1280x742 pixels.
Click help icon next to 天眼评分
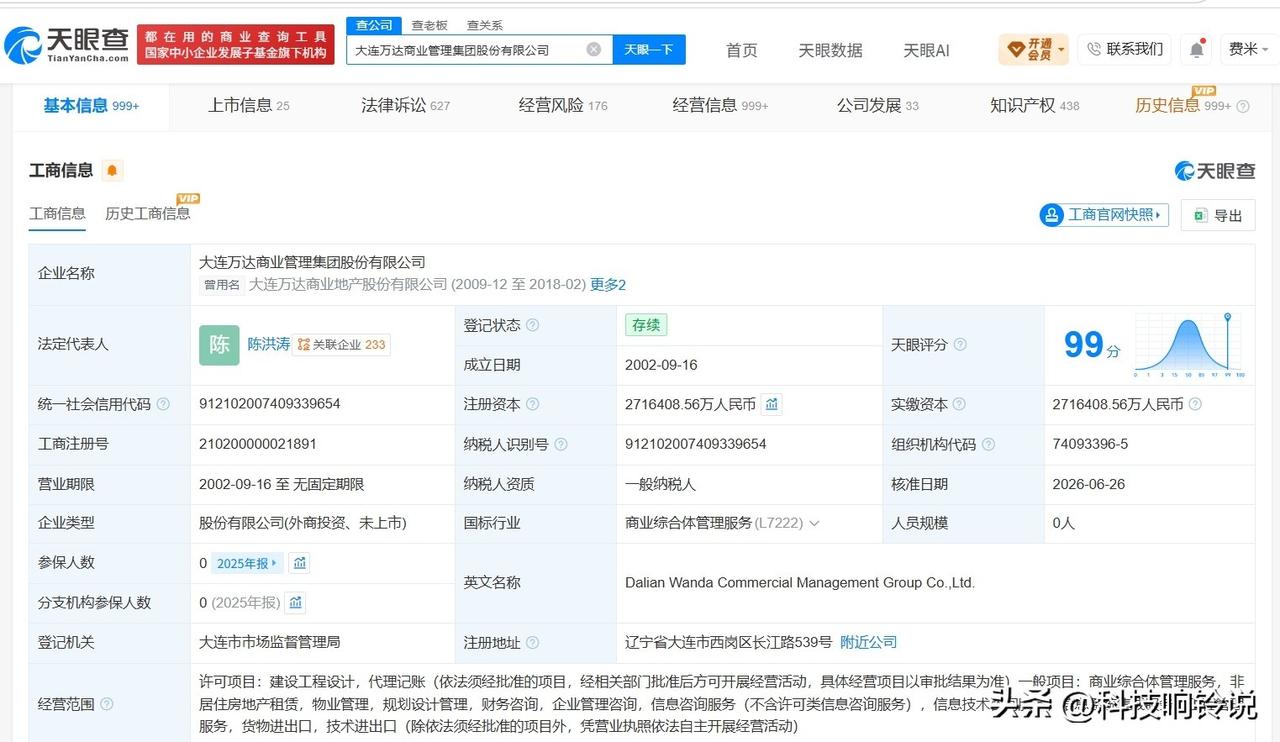[960, 345]
